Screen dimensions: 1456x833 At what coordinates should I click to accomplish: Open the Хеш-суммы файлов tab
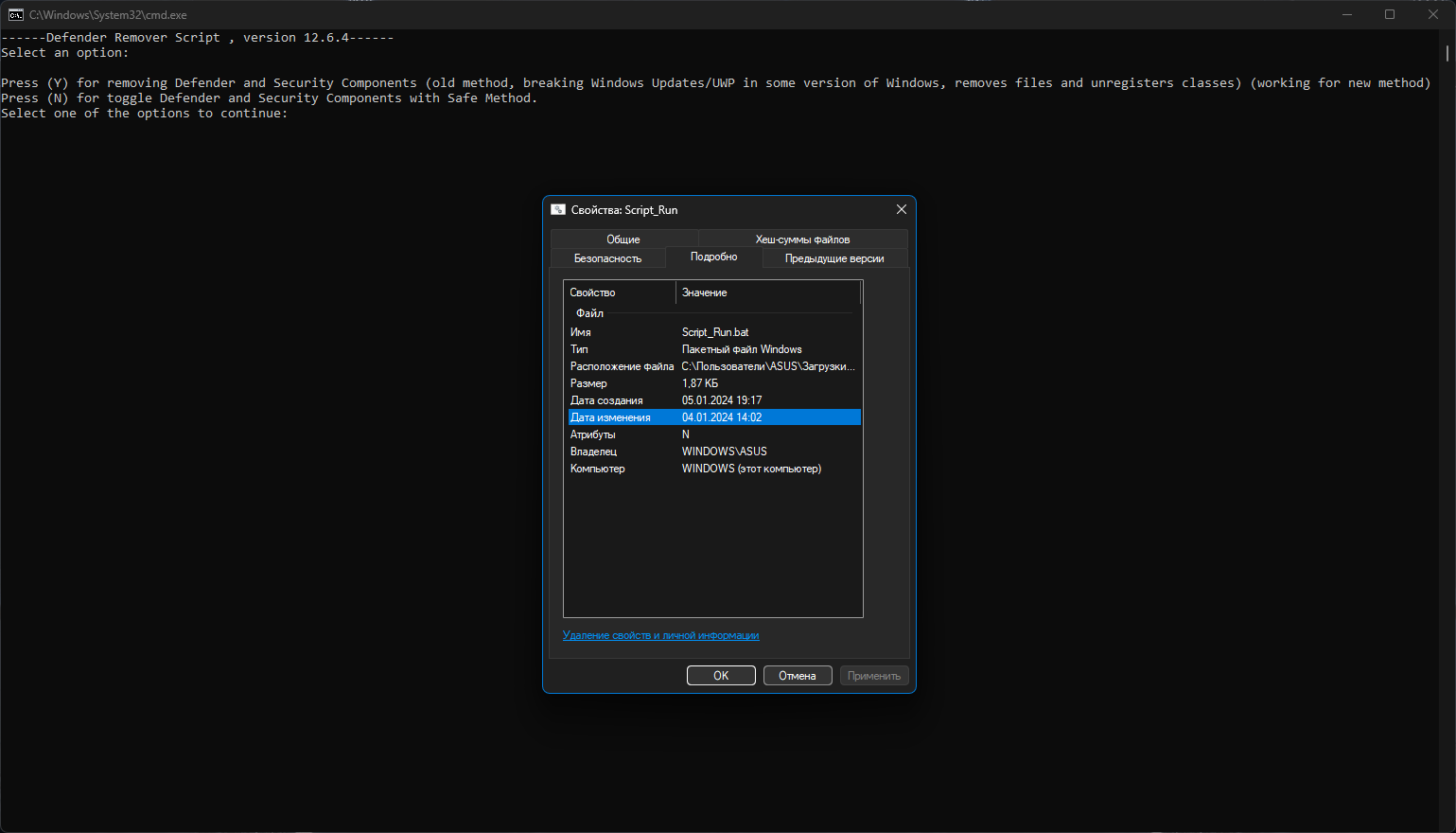pos(802,239)
